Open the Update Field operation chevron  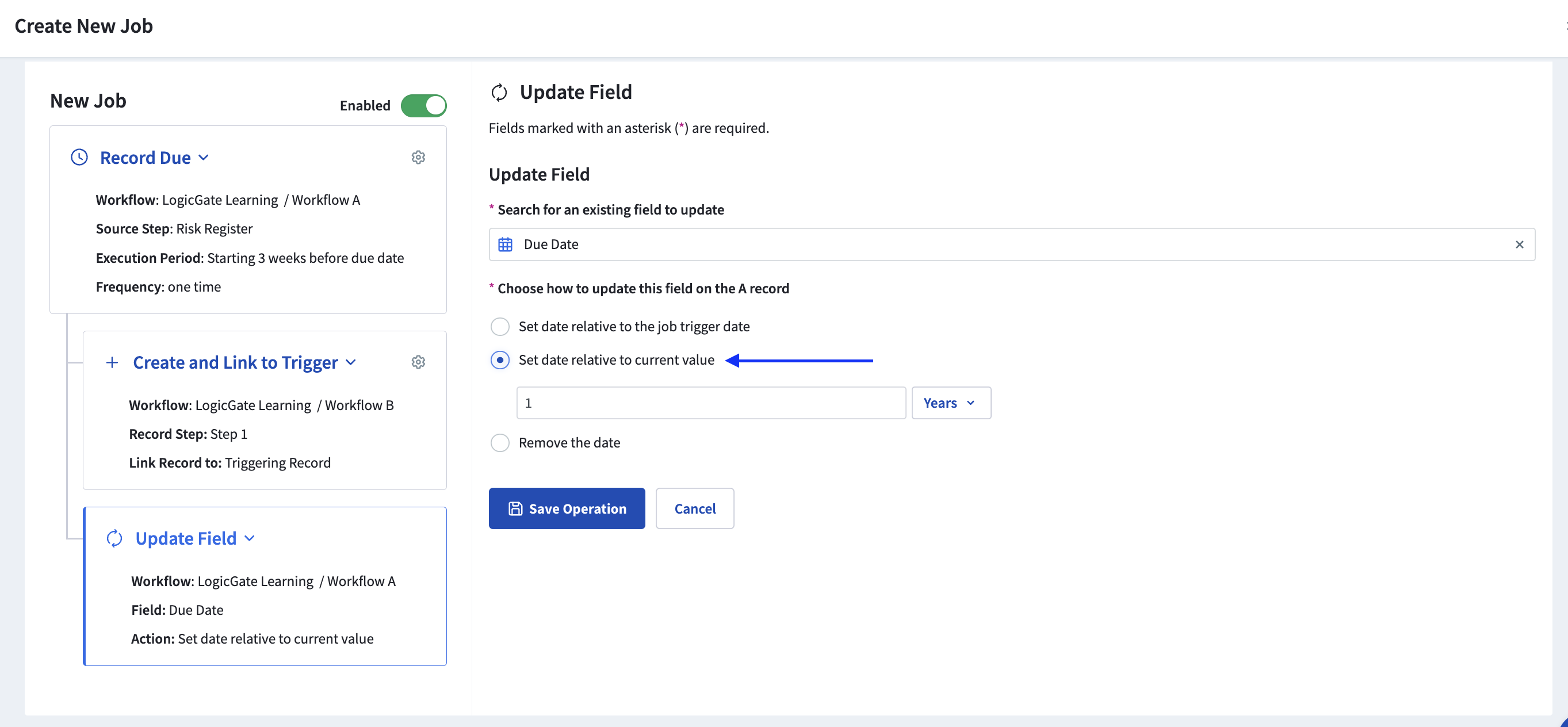click(x=250, y=539)
